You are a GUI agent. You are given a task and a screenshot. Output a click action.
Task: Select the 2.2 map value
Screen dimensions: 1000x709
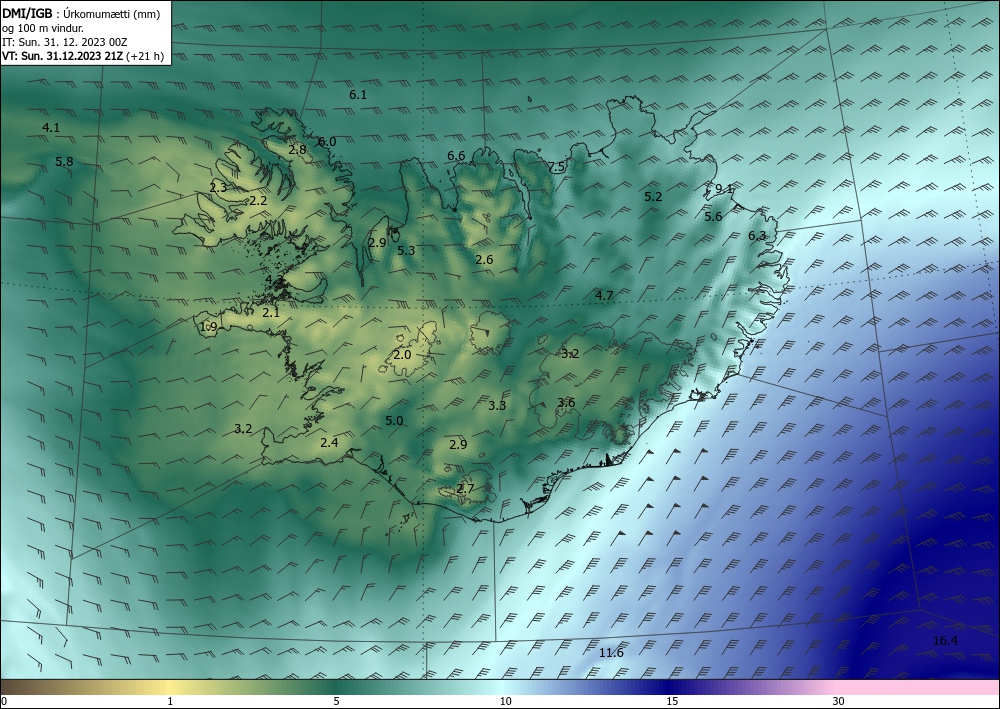[258, 201]
